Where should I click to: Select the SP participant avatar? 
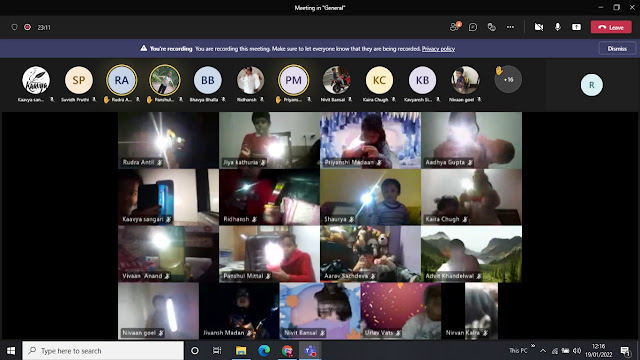79,80
